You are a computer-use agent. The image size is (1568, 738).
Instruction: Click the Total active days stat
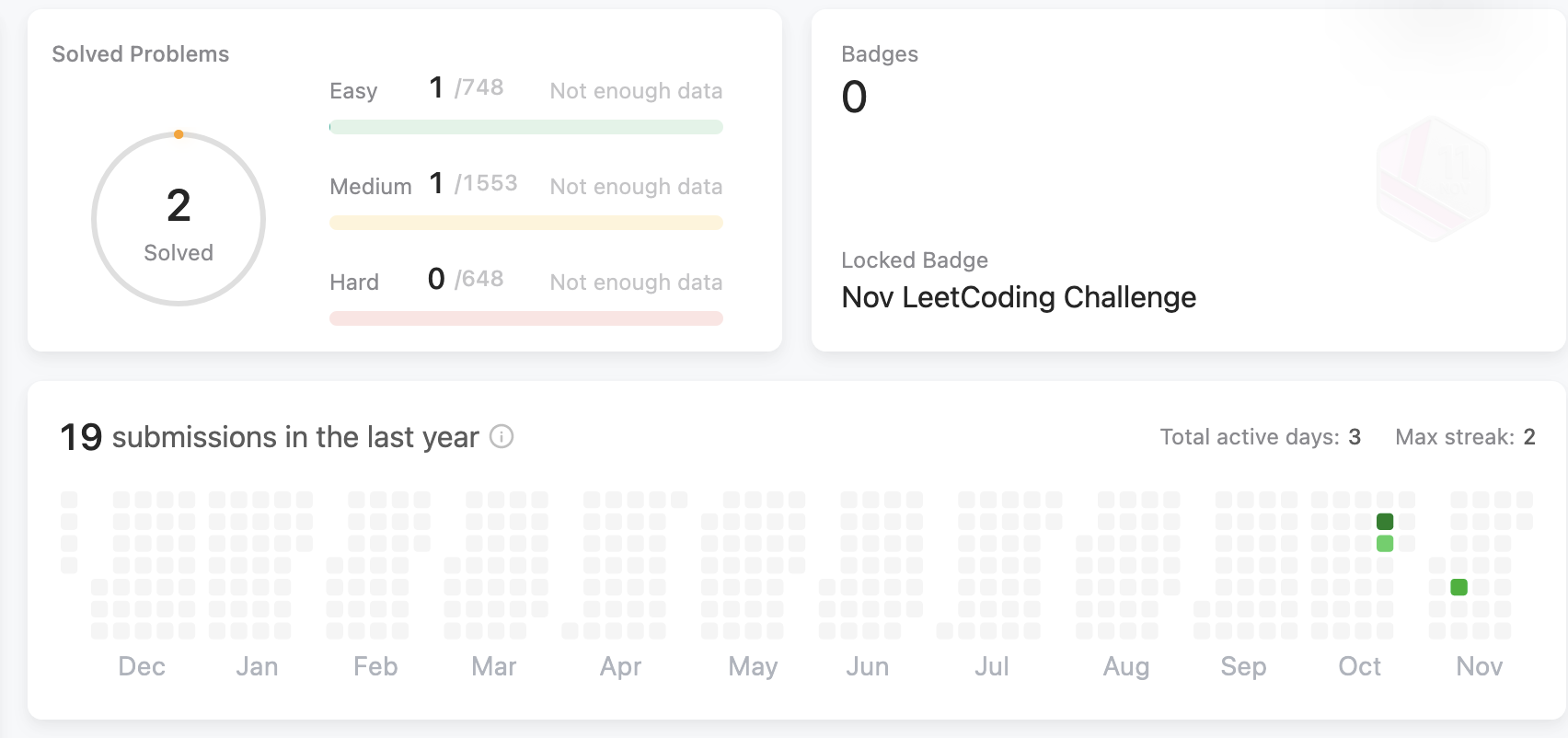click(x=1260, y=437)
